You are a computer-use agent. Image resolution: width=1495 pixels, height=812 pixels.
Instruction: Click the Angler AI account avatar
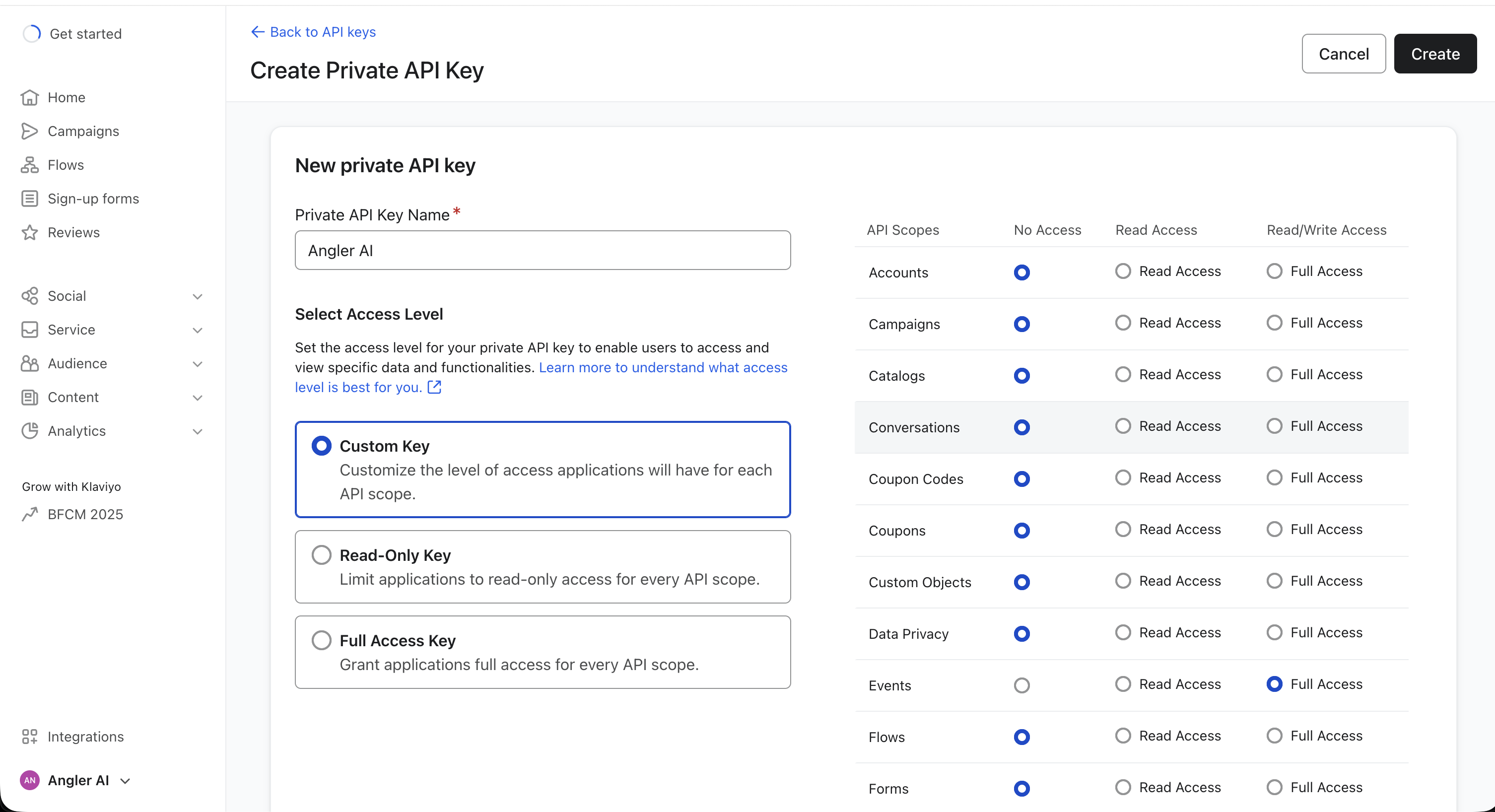coord(30,780)
